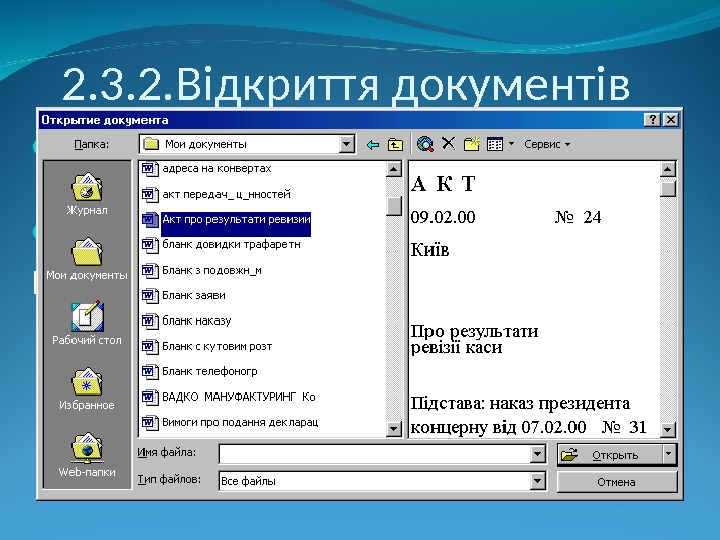Open the Открыть button dropdown arrow

[x=669, y=455]
